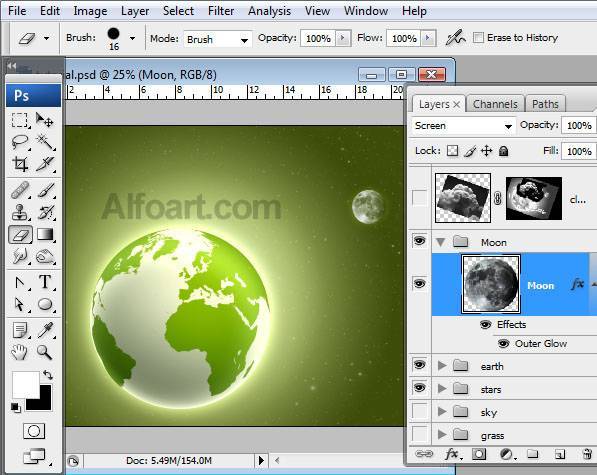Select the Brush tool in toolbox

45,191
